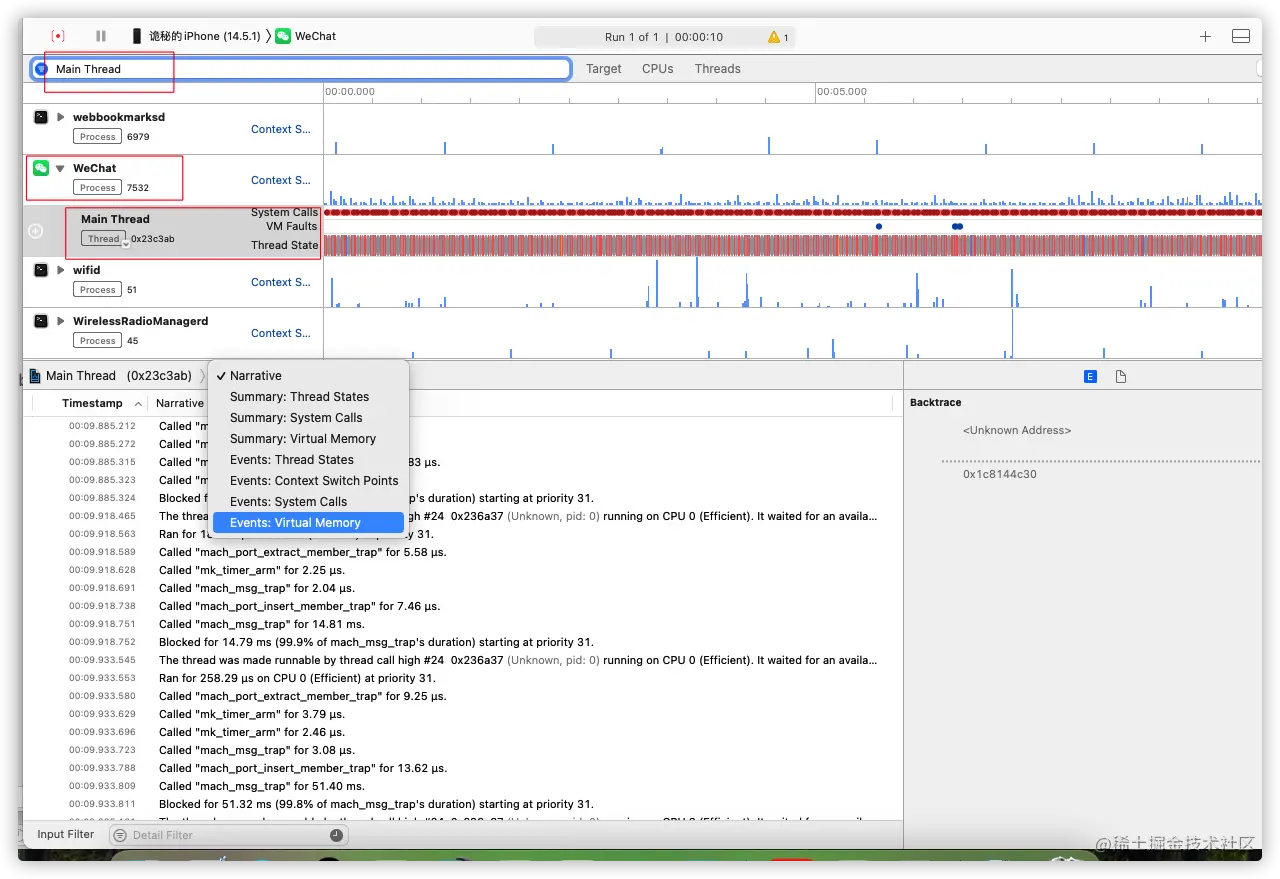The image size is (1280, 879).
Task: Open recent filters clock icon
Action: 336,835
